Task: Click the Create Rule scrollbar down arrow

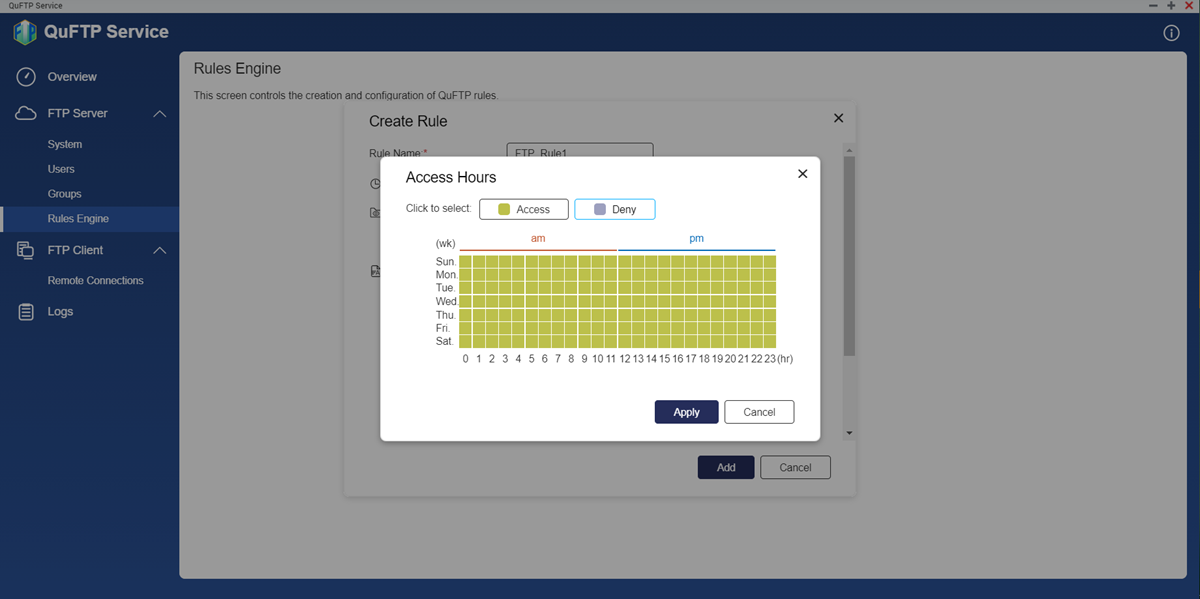Action: 849,434
